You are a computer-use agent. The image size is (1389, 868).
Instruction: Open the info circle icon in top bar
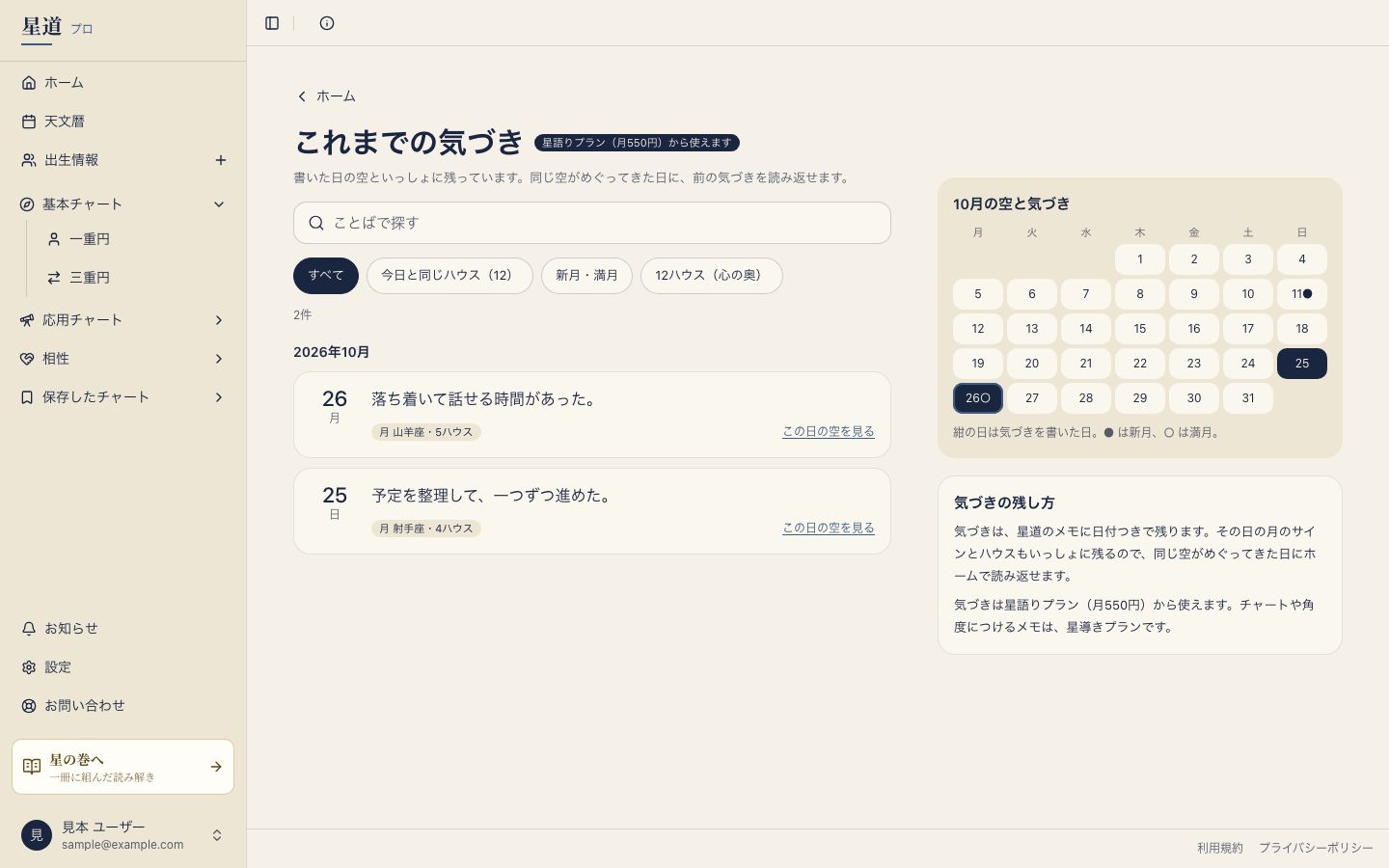click(327, 23)
